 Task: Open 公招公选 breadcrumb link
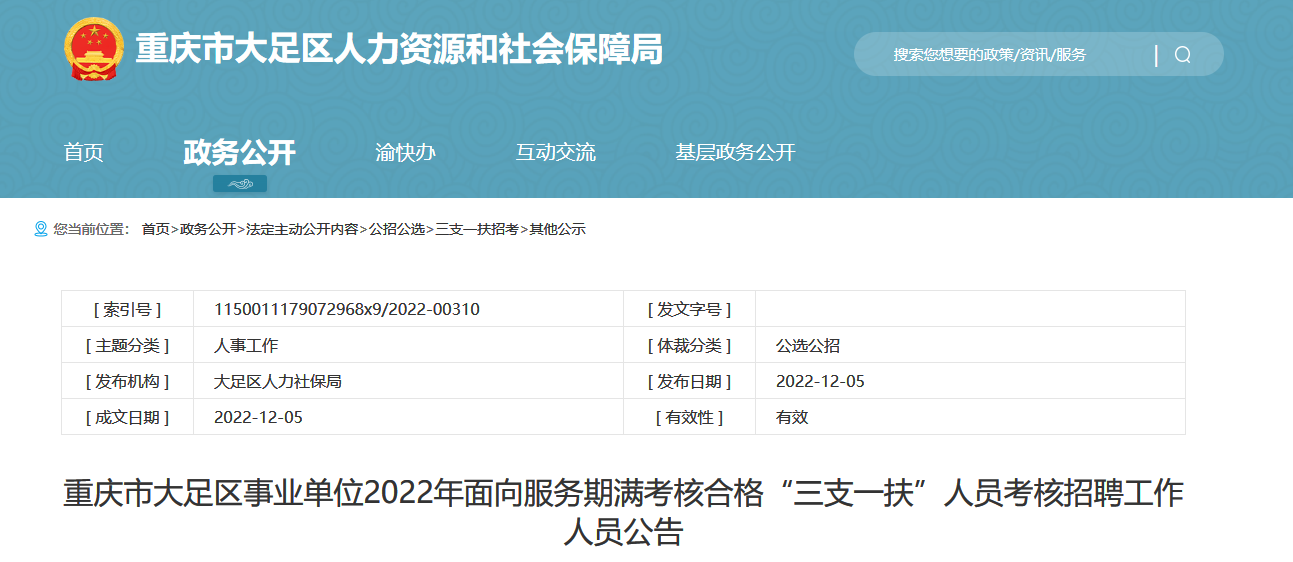click(x=397, y=229)
